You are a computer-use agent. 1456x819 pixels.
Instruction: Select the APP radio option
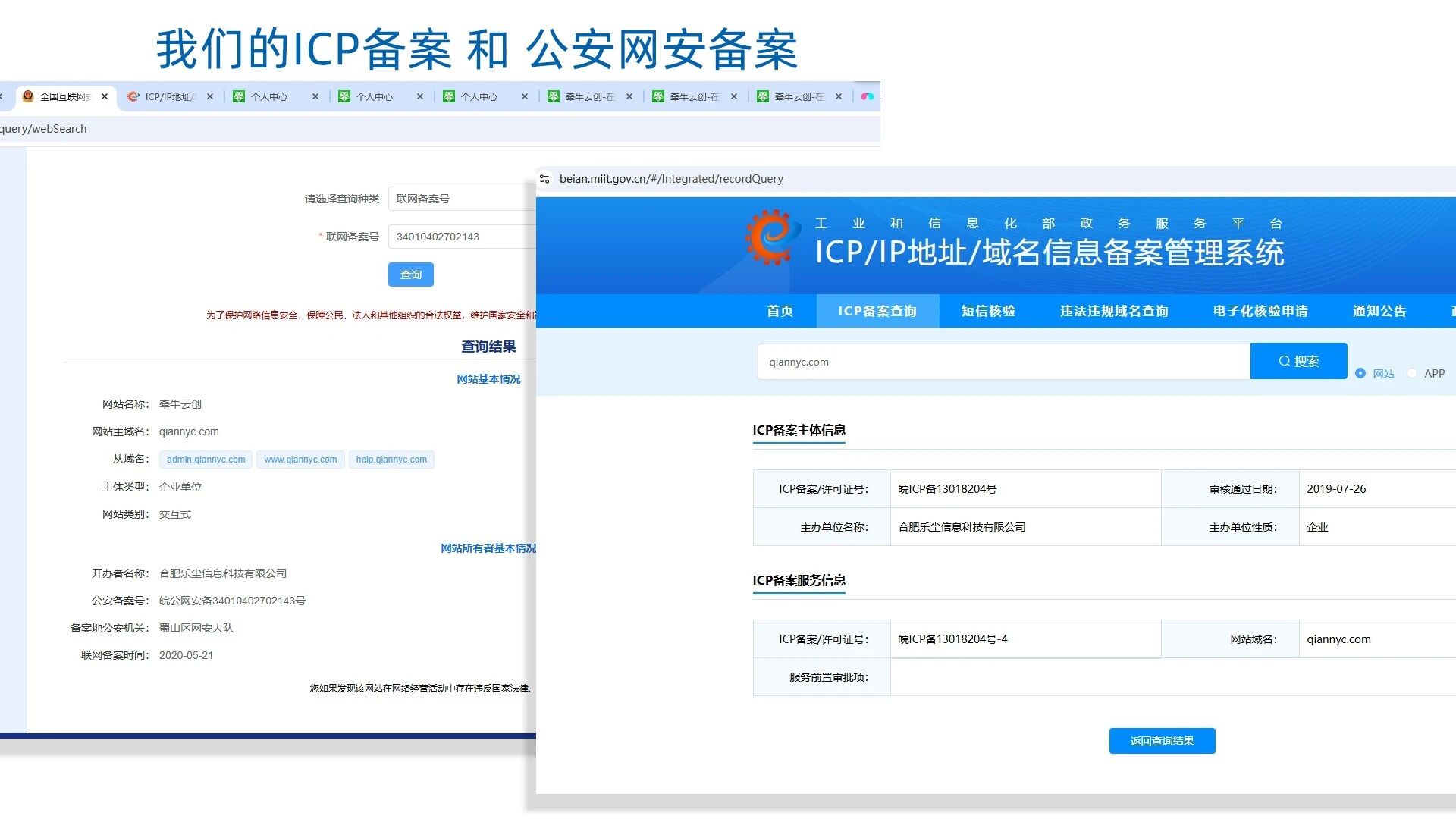(1412, 373)
